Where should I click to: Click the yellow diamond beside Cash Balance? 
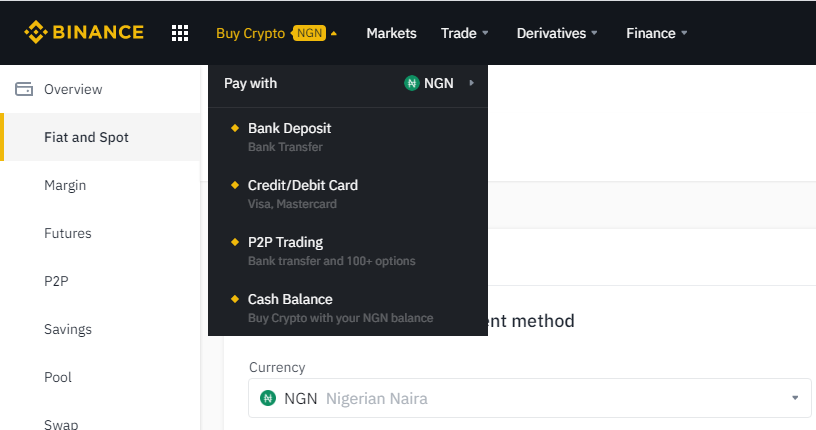point(235,299)
